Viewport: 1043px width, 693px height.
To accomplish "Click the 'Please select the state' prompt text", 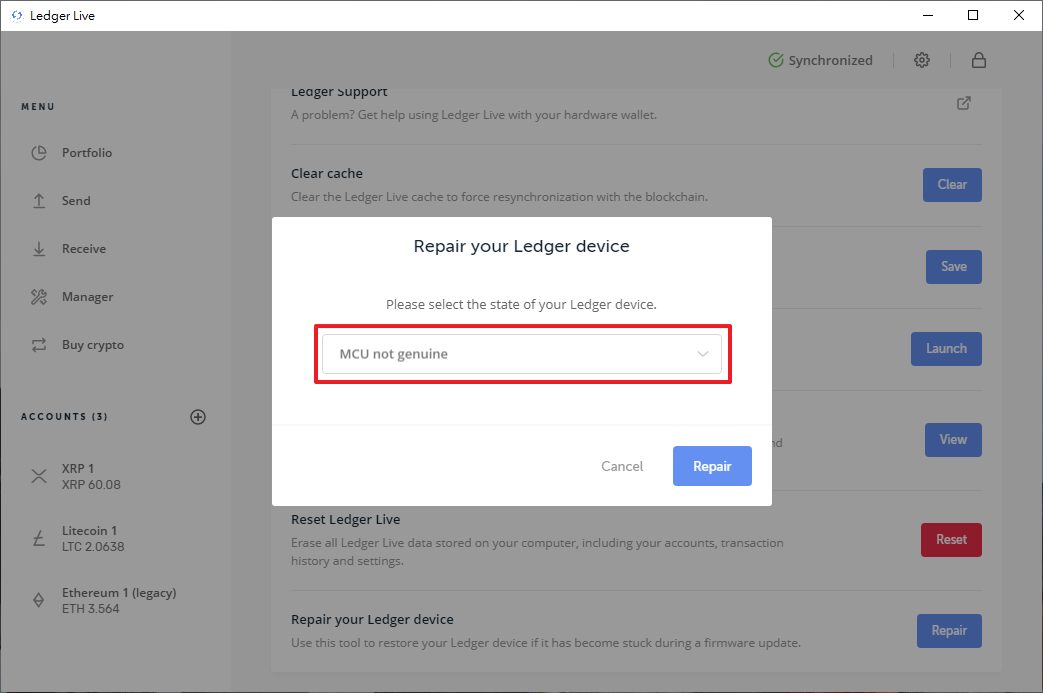I will click(521, 304).
